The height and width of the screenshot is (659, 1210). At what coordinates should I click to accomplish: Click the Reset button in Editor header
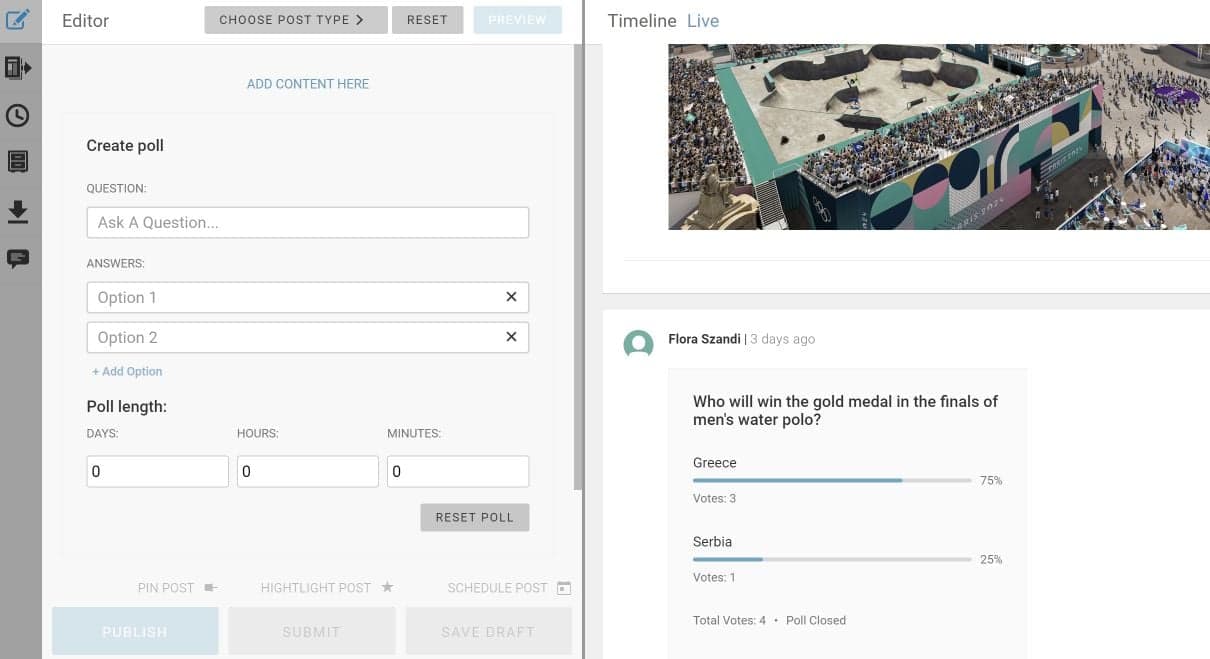(x=427, y=20)
